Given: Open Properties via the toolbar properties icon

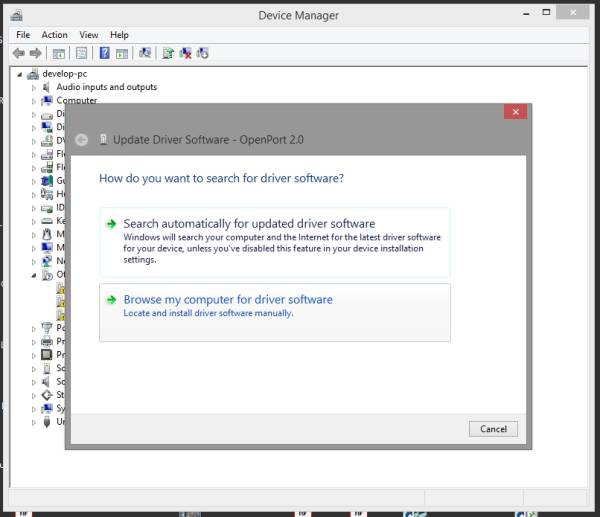Looking at the screenshot, I should pos(81,53).
